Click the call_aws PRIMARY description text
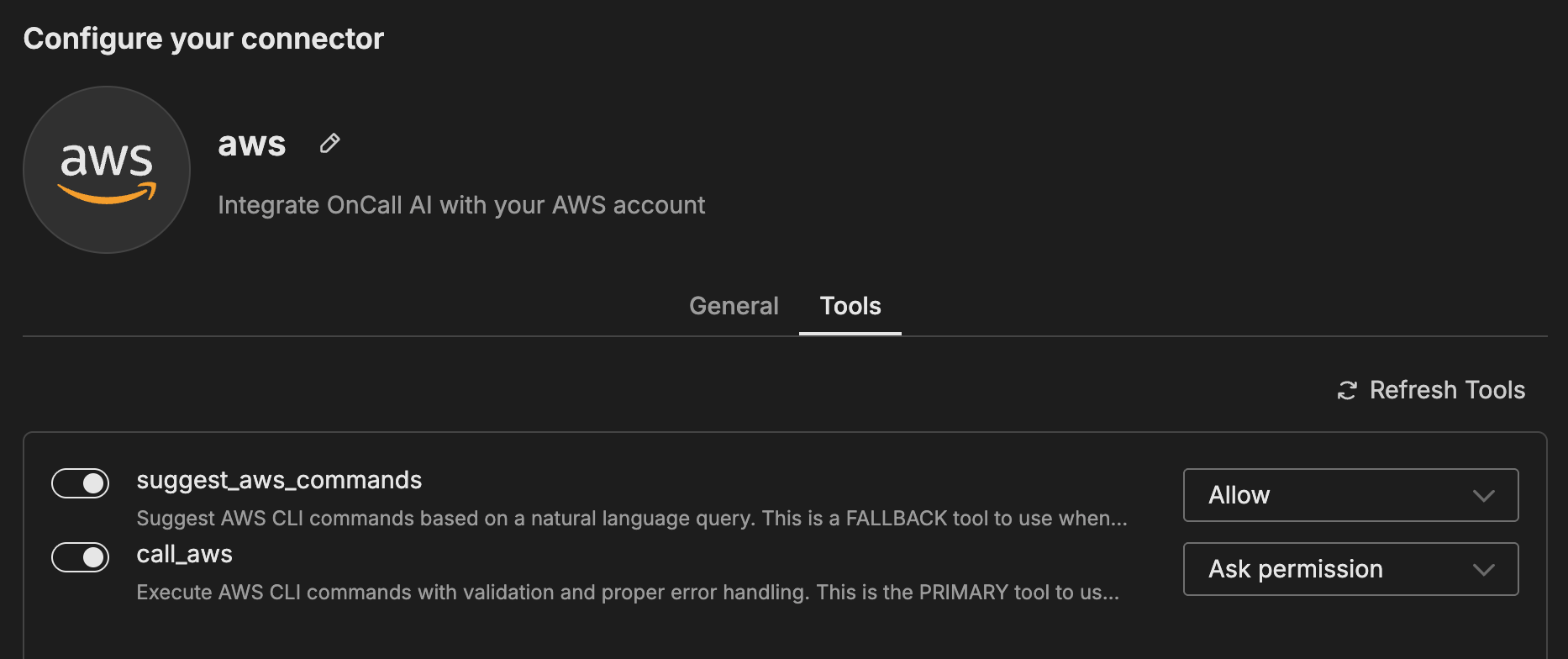Screen dimensions: 1568x659 point(627,593)
